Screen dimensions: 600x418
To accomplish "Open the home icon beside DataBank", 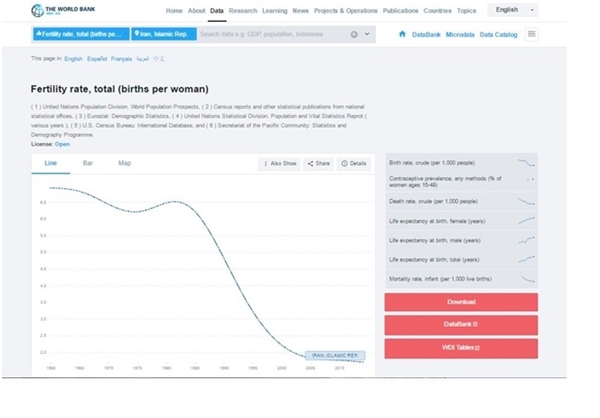I will pos(402,34).
